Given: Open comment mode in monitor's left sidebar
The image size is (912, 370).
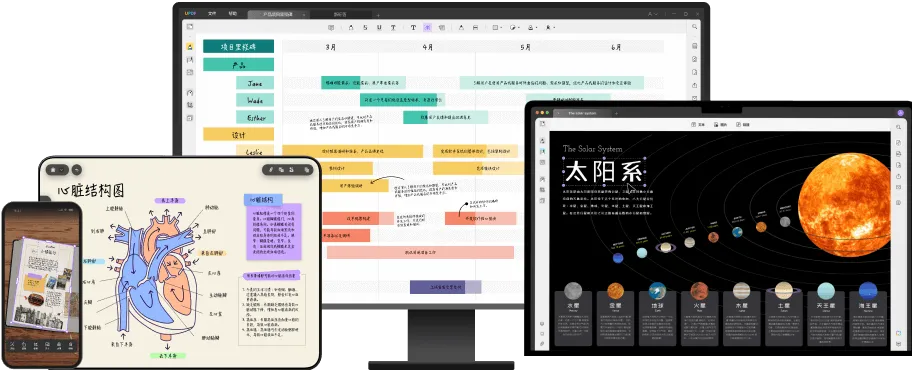Looking at the screenshot, I should [x=190, y=47].
